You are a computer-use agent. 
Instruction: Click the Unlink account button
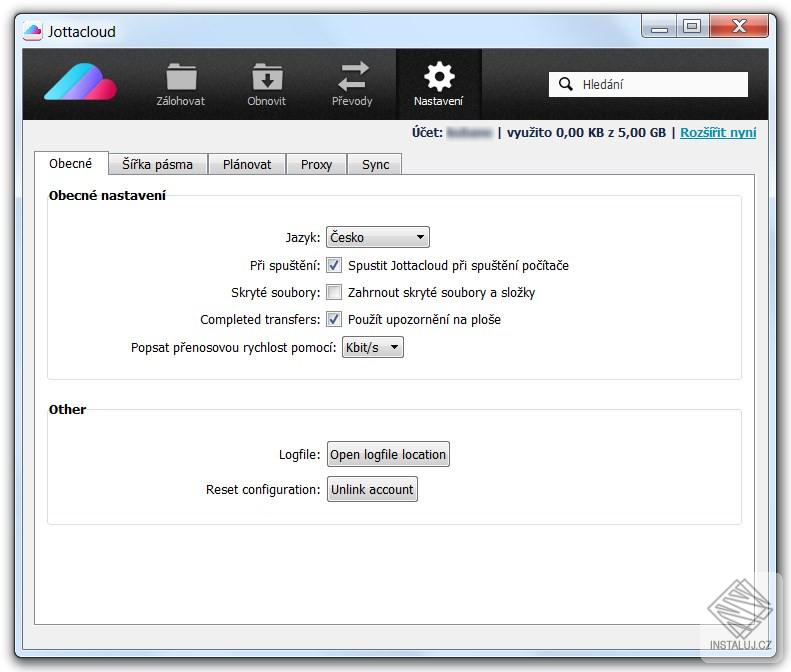372,489
